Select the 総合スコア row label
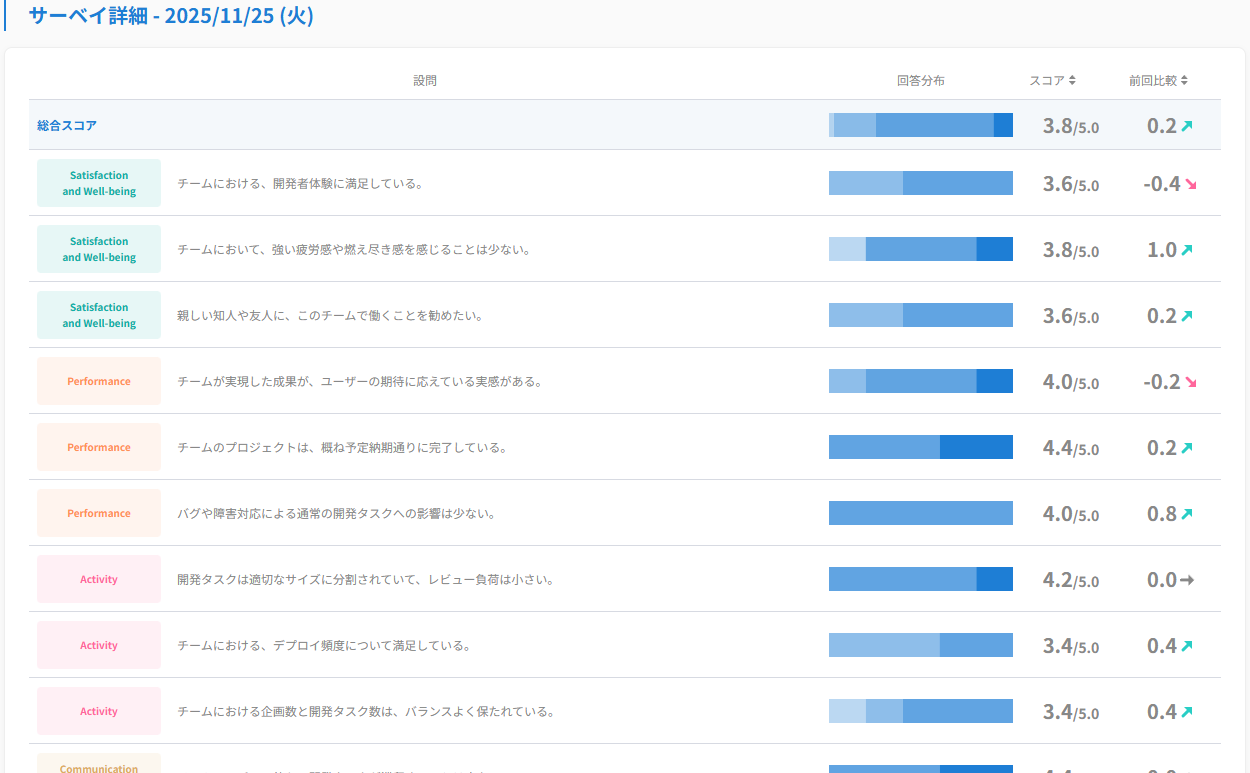Screen dimensions: 1250x773 tap(67, 126)
